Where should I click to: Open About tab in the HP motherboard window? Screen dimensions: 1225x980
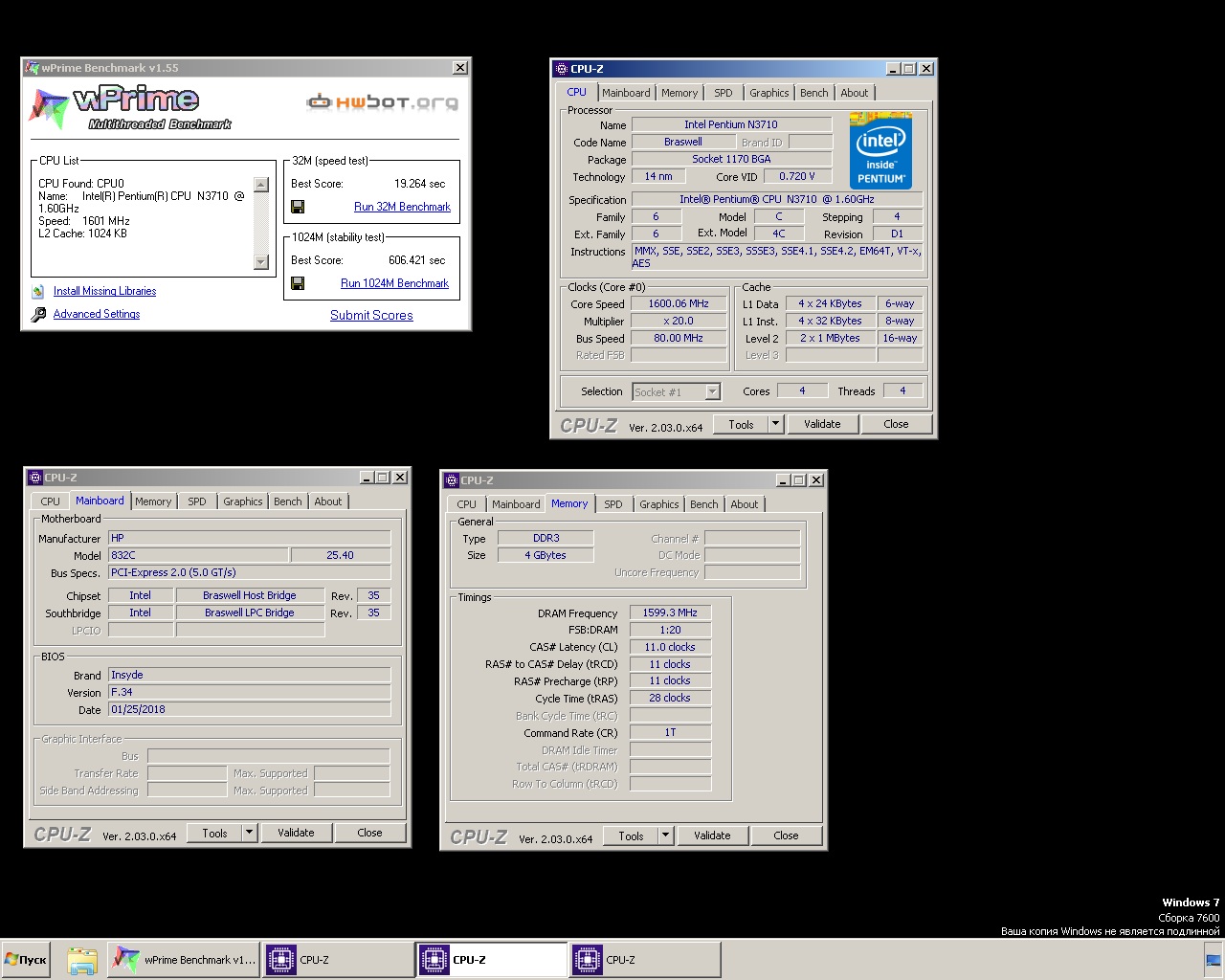click(x=328, y=501)
